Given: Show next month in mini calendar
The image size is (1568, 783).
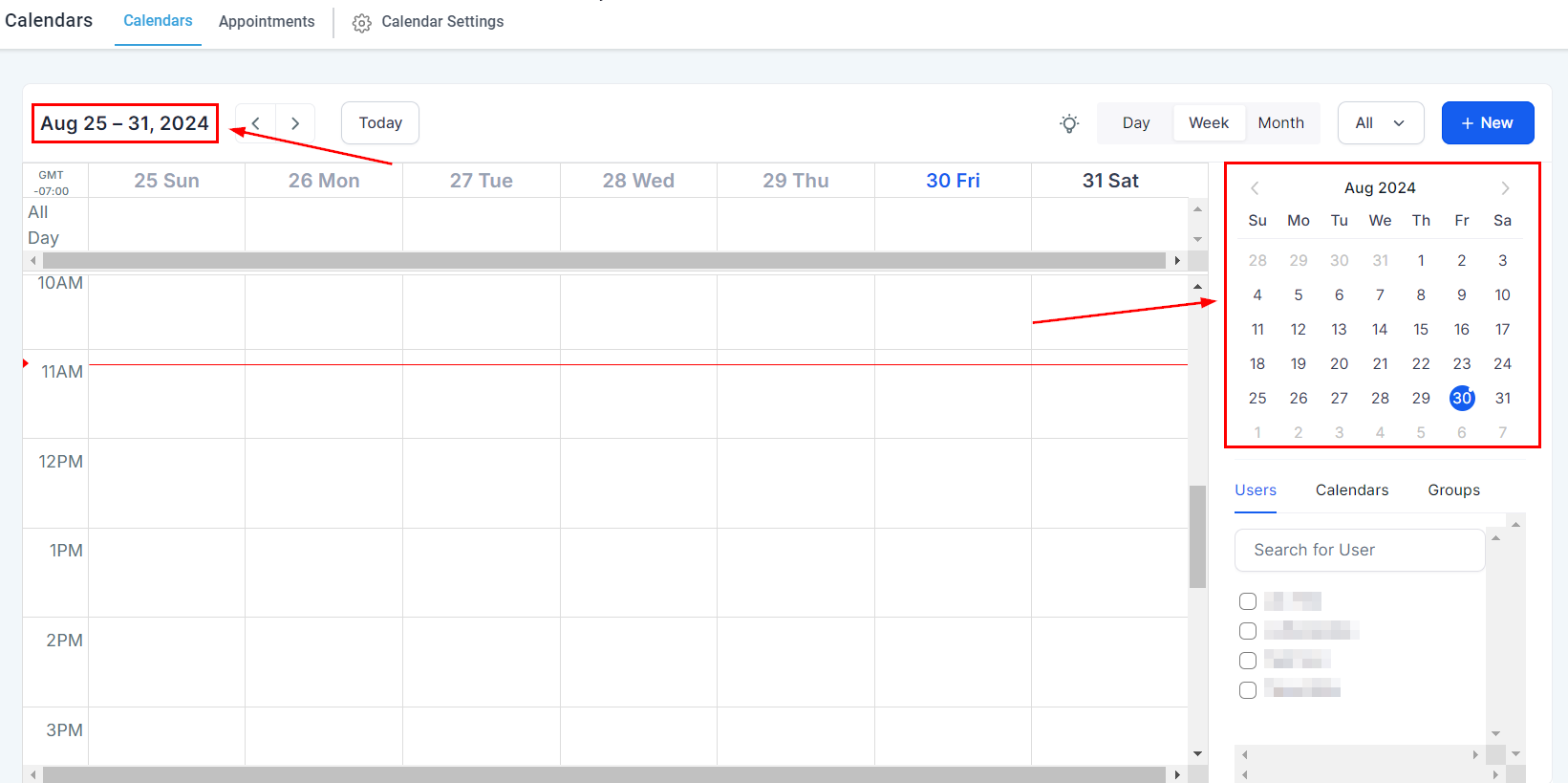Looking at the screenshot, I should 1505,188.
